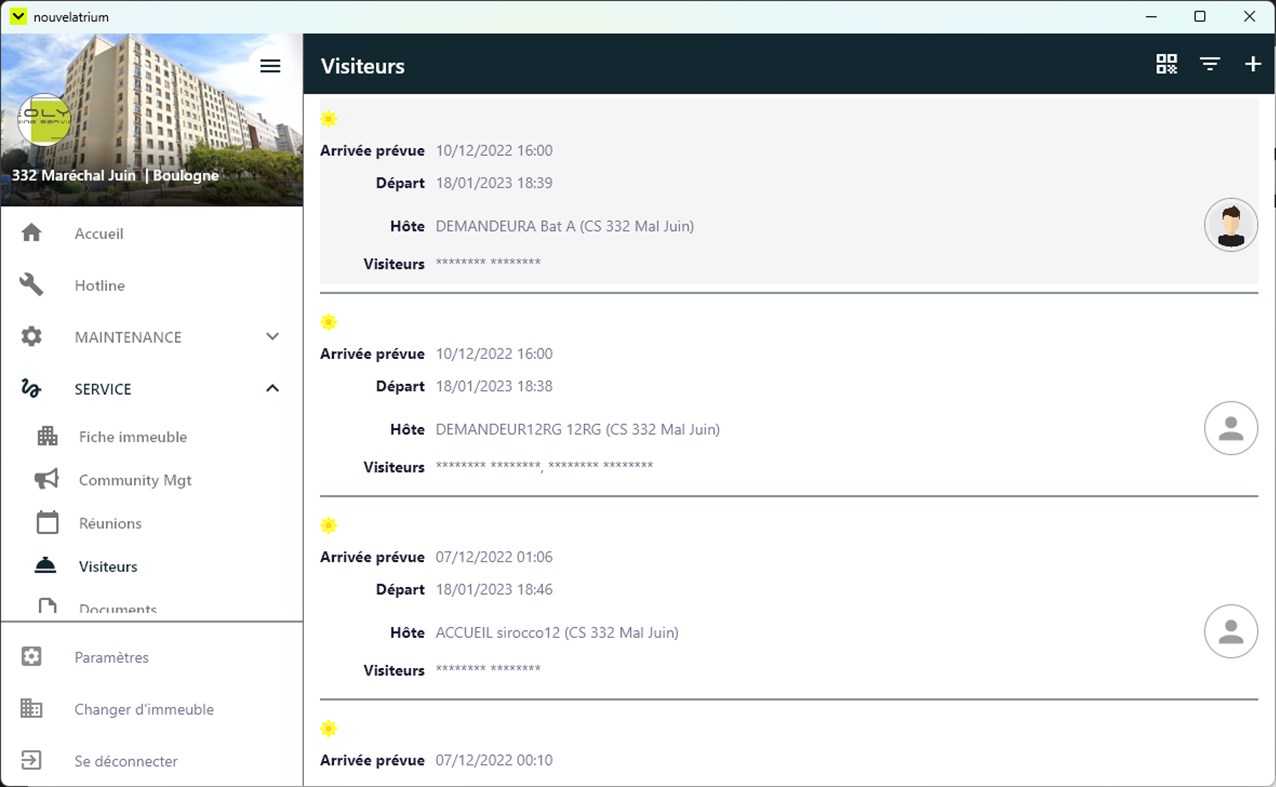Open Hotline menu entry
Screen dimensions: 1276x787
100,285
